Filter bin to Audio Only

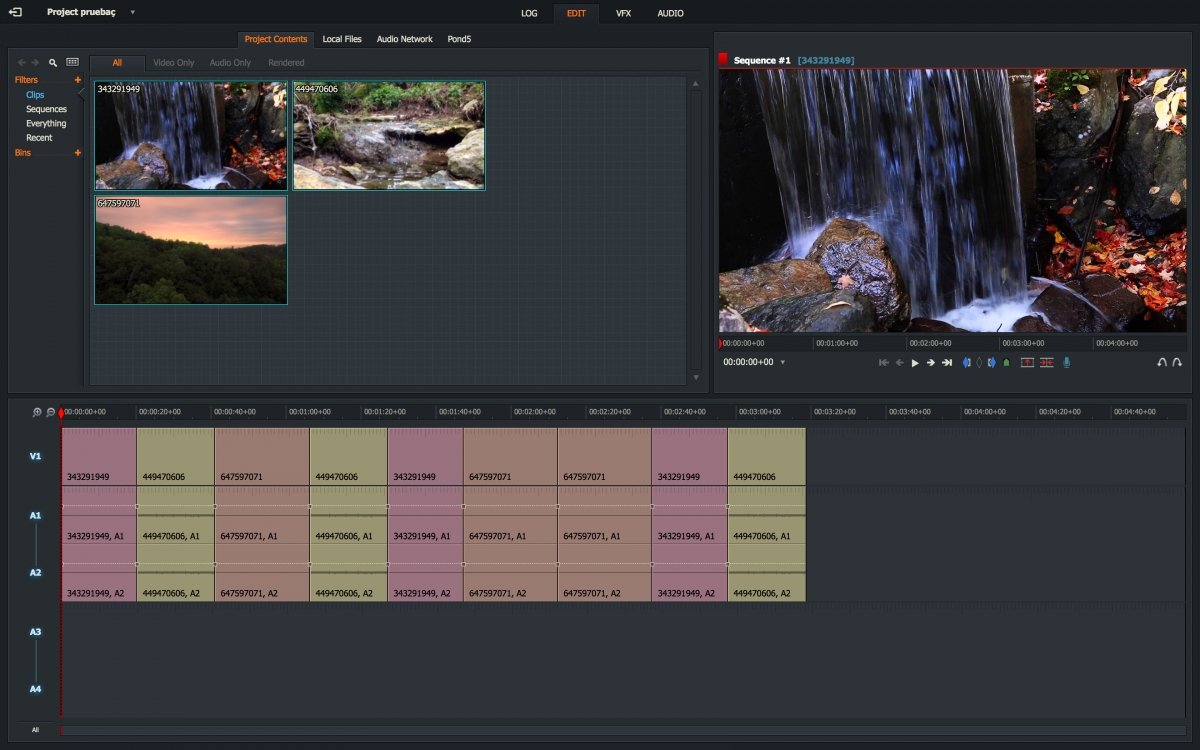coord(230,63)
